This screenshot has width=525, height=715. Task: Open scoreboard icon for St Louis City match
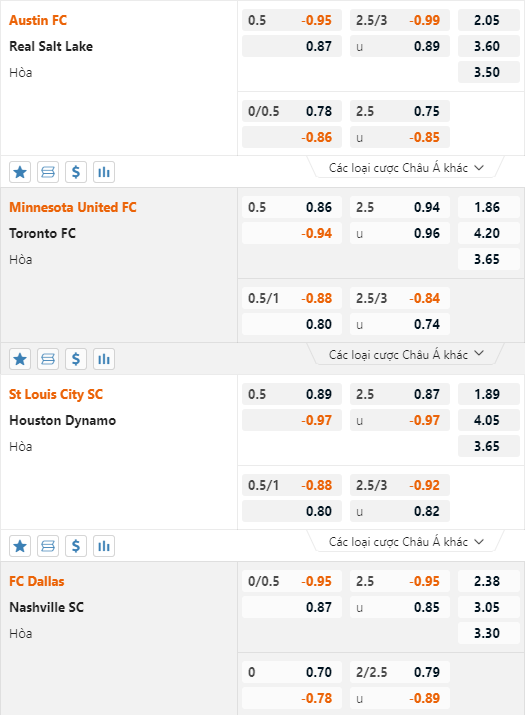pyautogui.click(x=48, y=546)
